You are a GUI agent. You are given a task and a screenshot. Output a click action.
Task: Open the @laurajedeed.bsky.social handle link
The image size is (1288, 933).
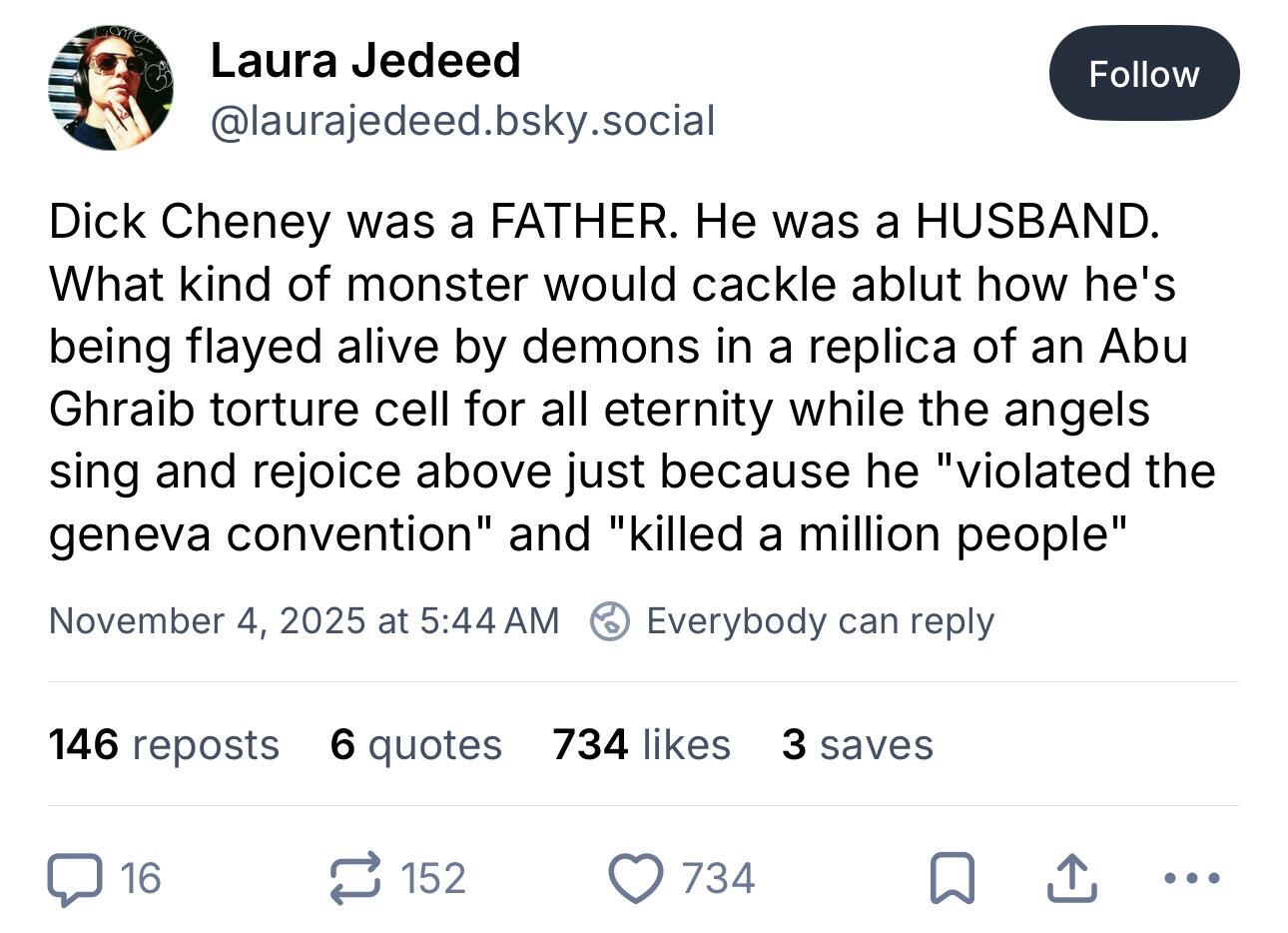tap(462, 121)
